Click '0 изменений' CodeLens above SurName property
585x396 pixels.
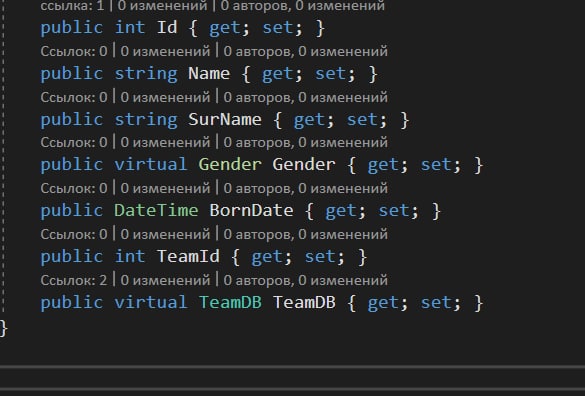point(165,97)
